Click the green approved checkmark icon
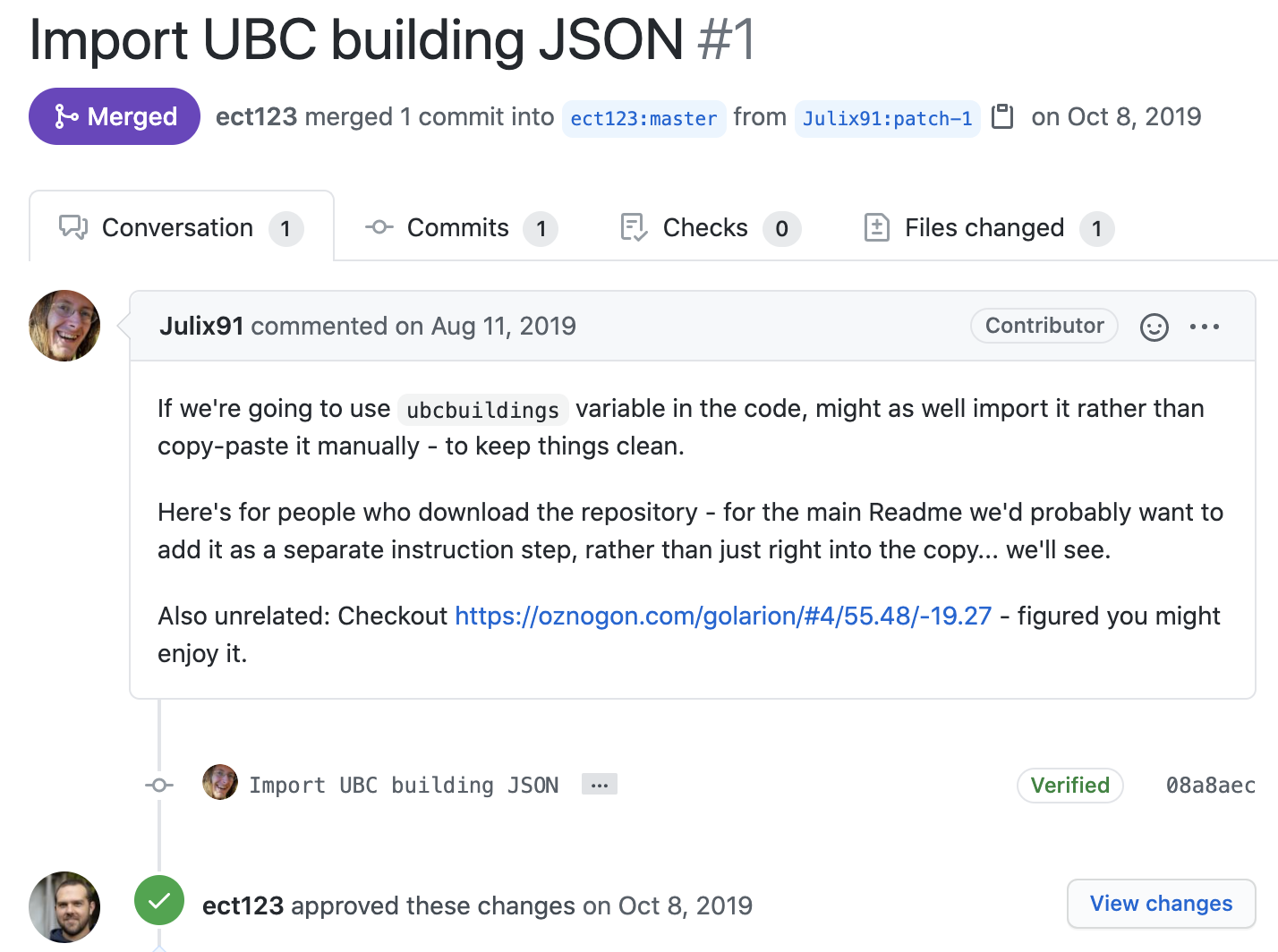Viewport: 1278px width, 952px height. pos(159,900)
